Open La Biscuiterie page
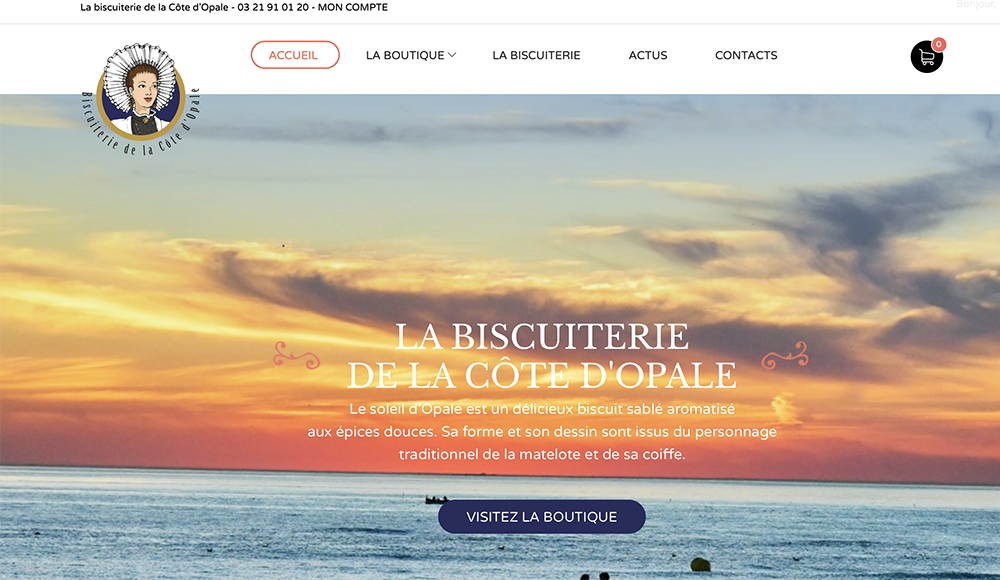1000x580 pixels. tap(536, 56)
